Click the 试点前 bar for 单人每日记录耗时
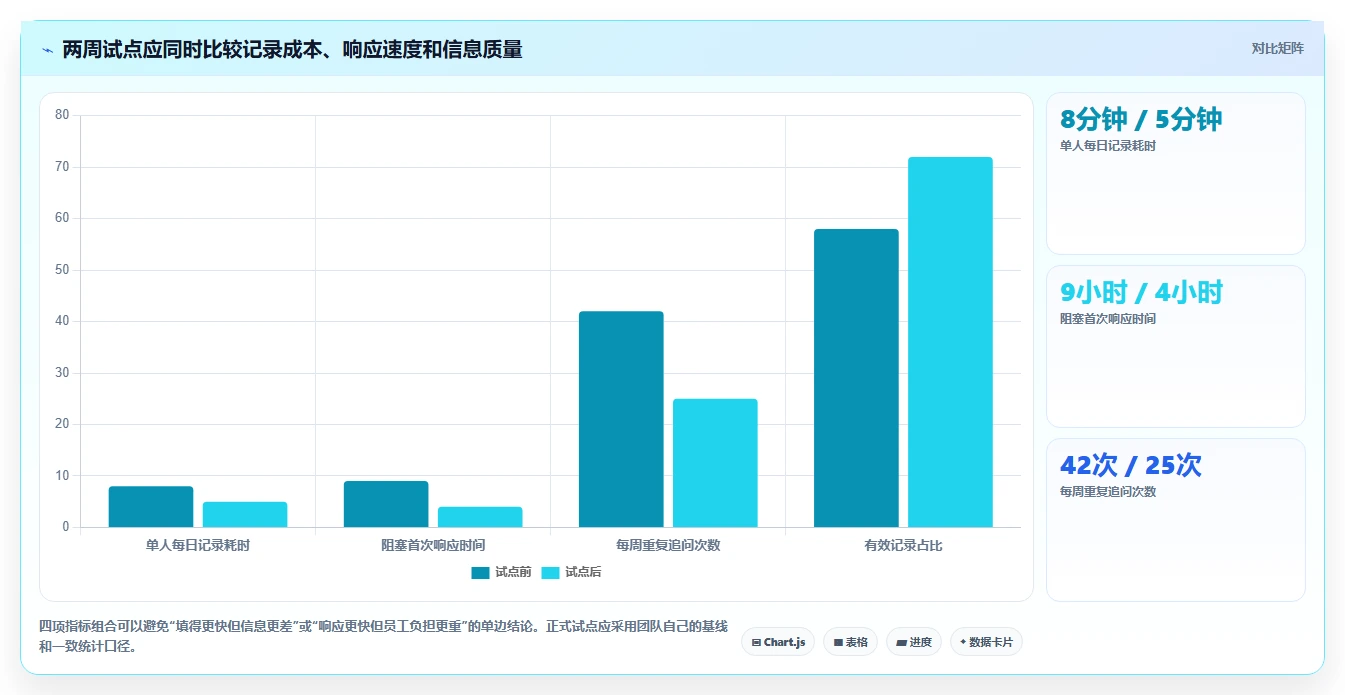The height and width of the screenshot is (695, 1345). coord(151,507)
